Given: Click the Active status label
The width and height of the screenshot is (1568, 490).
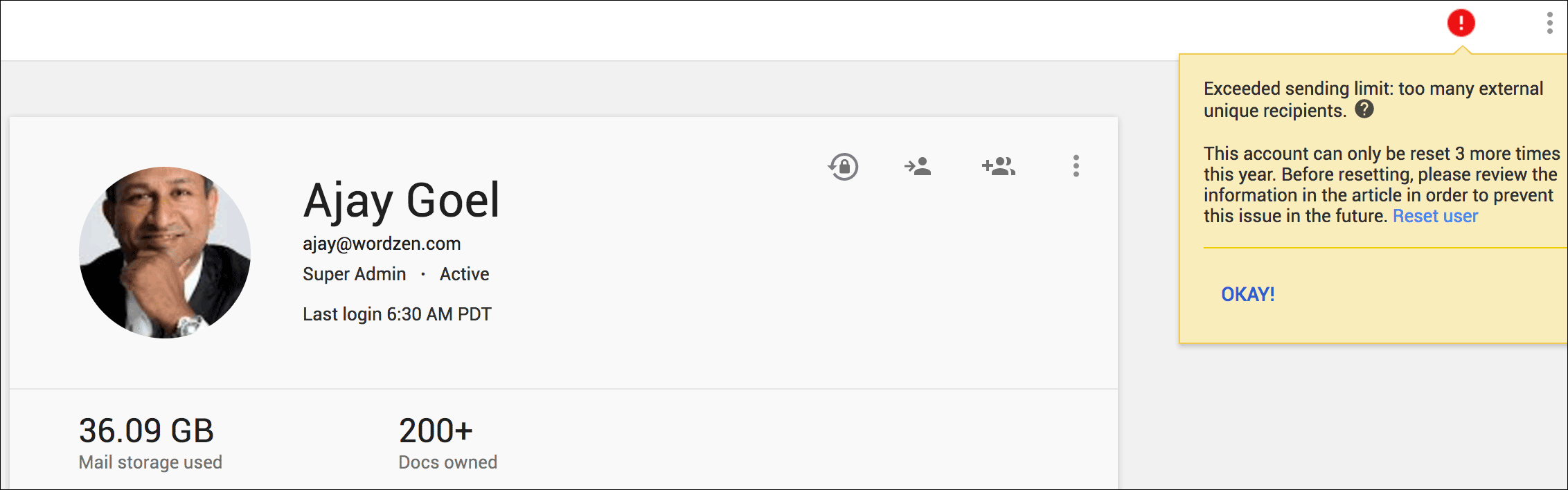Looking at the screenshot, I should (464, 274).
